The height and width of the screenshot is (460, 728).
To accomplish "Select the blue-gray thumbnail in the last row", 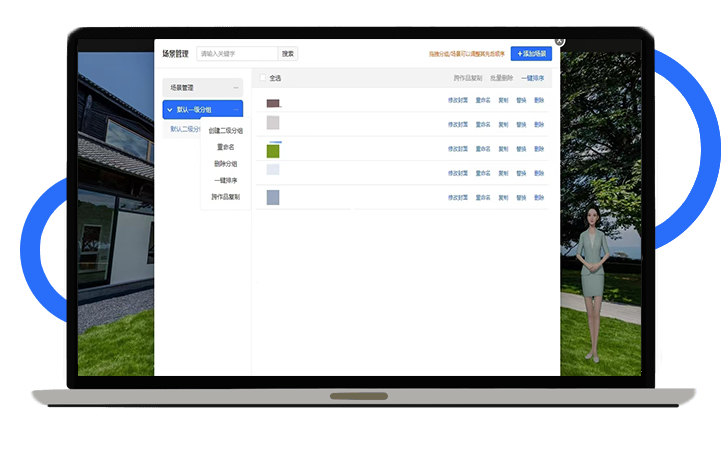I will 273,198.
